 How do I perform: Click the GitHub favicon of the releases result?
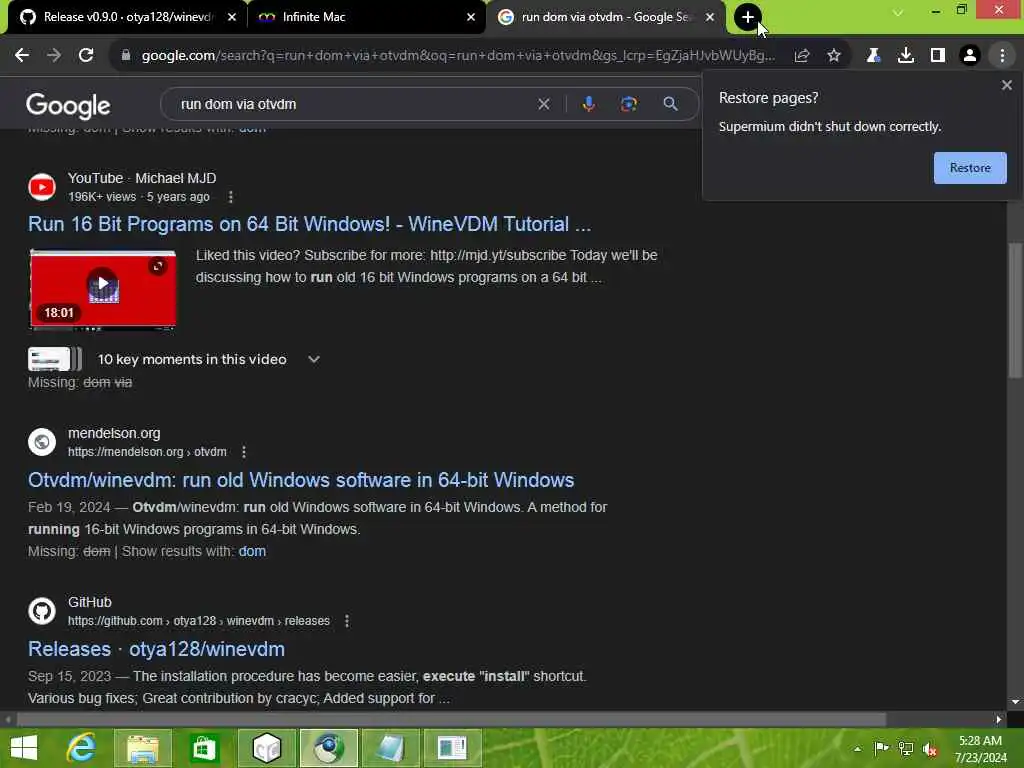42,611
